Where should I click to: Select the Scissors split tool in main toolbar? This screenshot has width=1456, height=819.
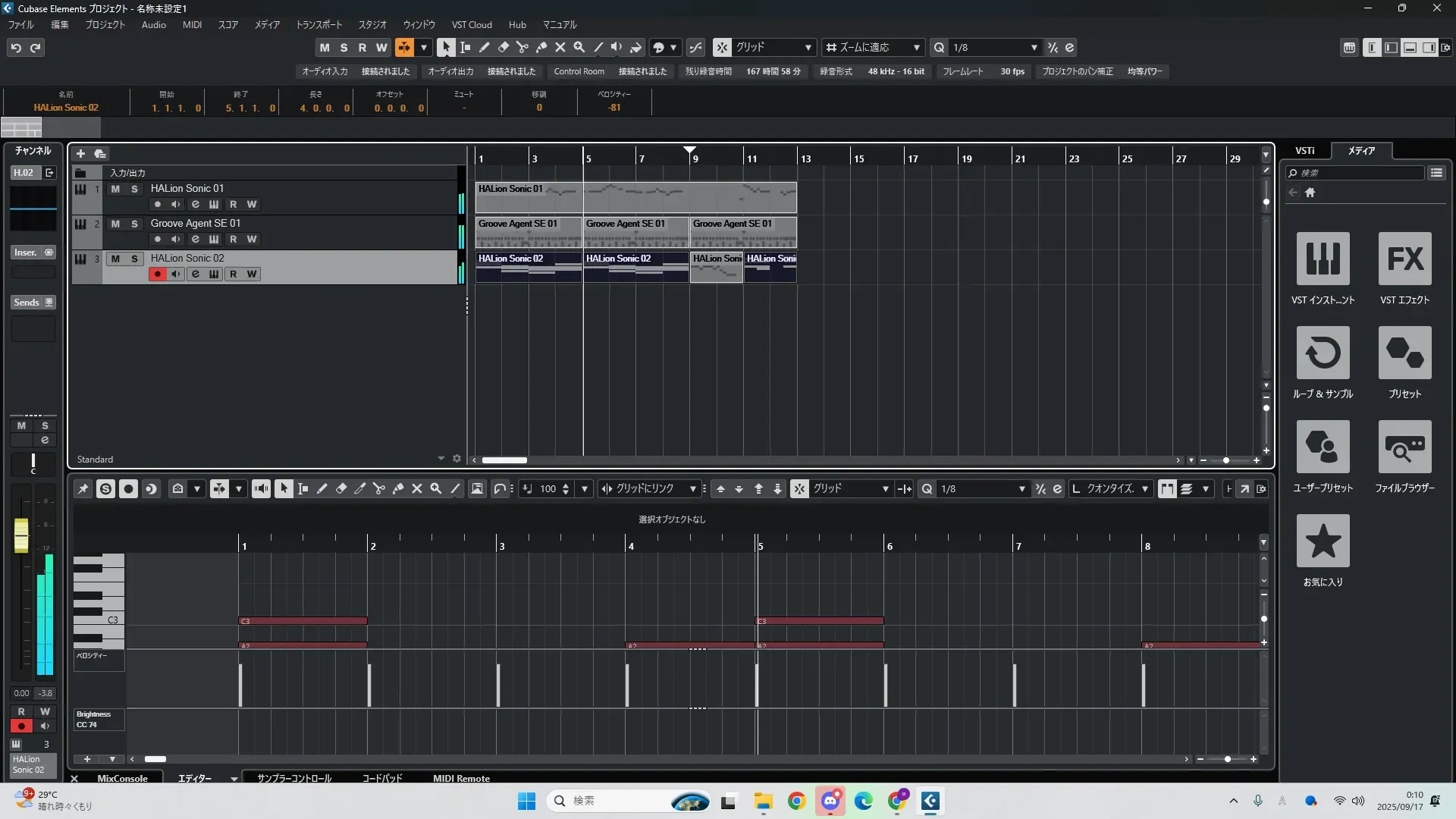(522, 47)
